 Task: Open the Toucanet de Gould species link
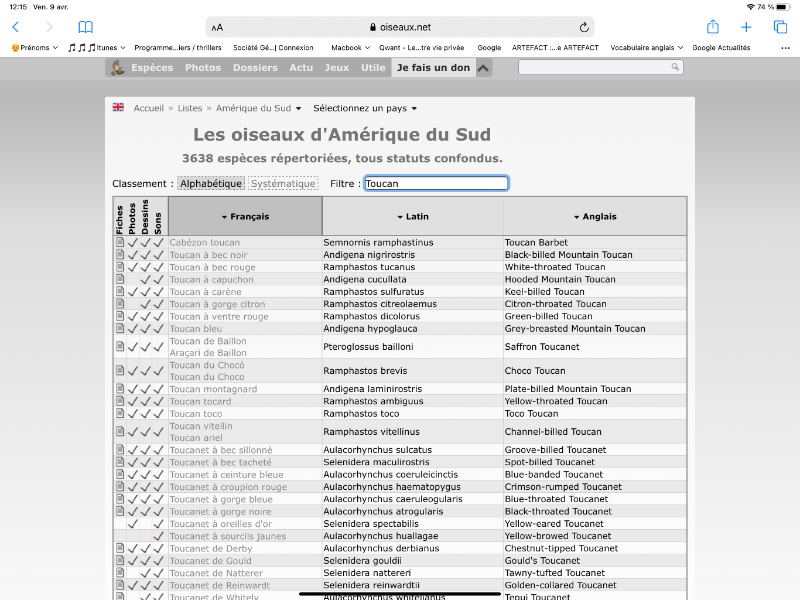point(210,561)
